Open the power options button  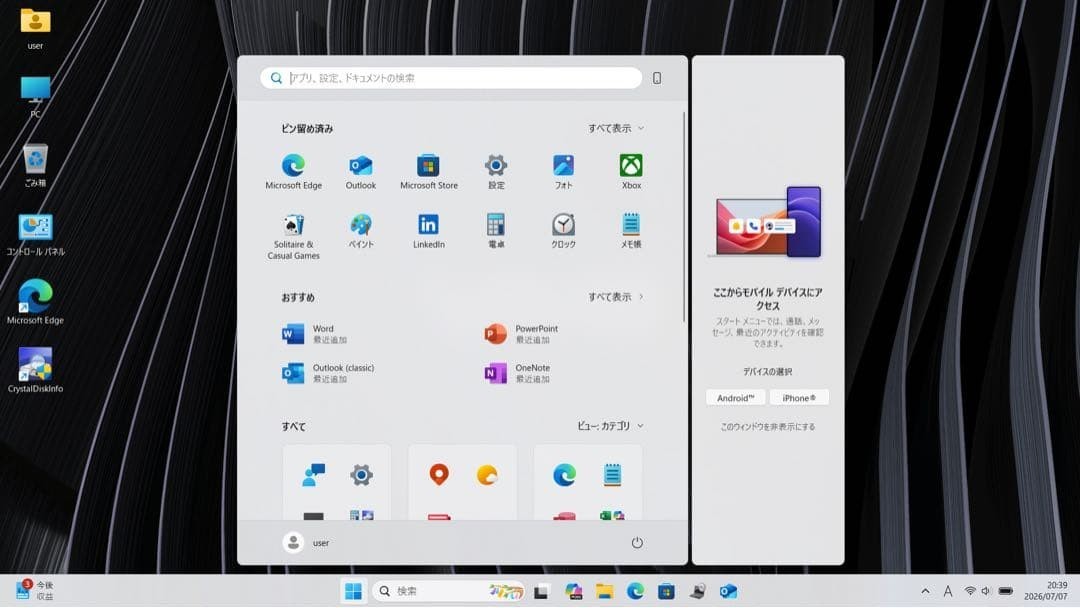point(637,543)
